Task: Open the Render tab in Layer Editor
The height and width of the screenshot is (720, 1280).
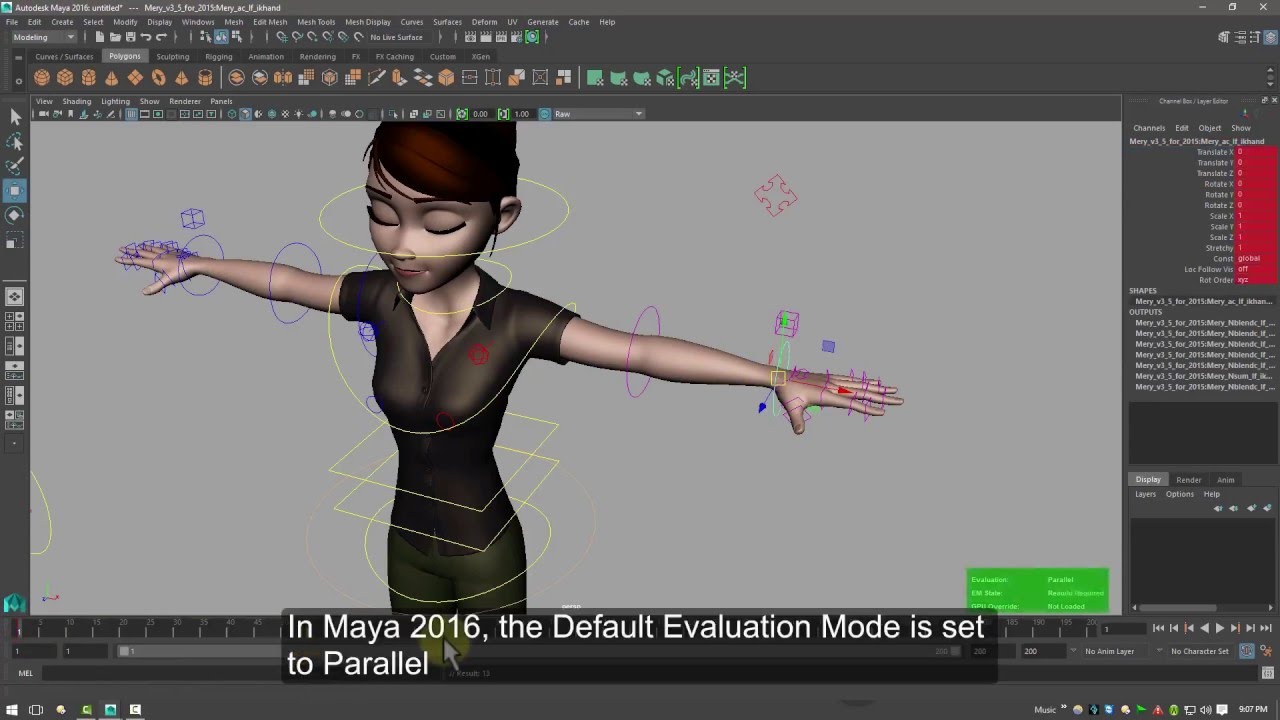Action: (x=1189, y=480)
